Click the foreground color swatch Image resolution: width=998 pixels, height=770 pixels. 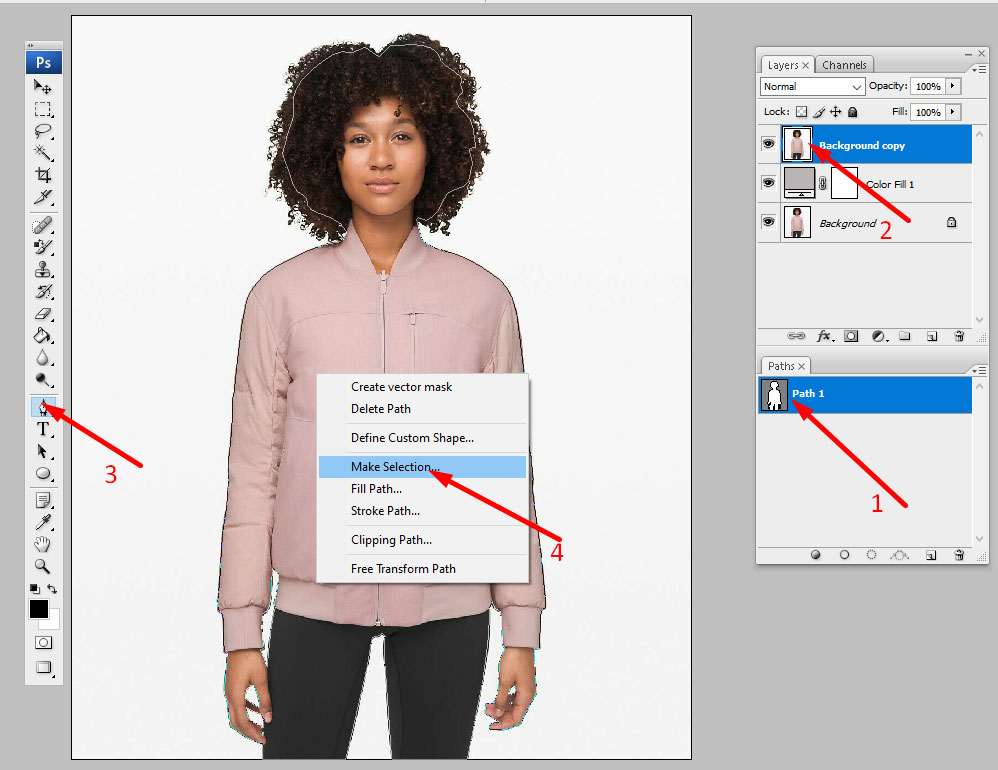pos(38,608)
